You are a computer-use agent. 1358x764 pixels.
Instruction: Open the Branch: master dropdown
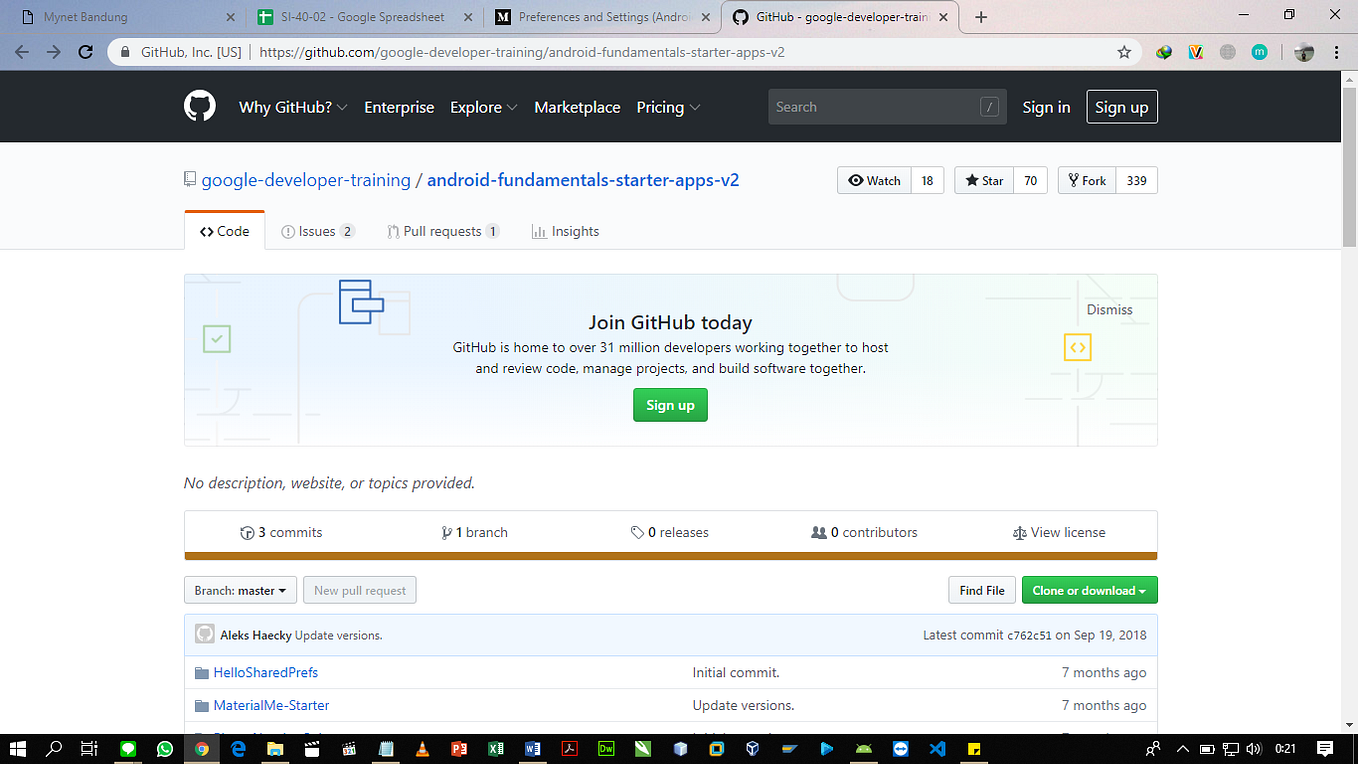pos(240,590)
